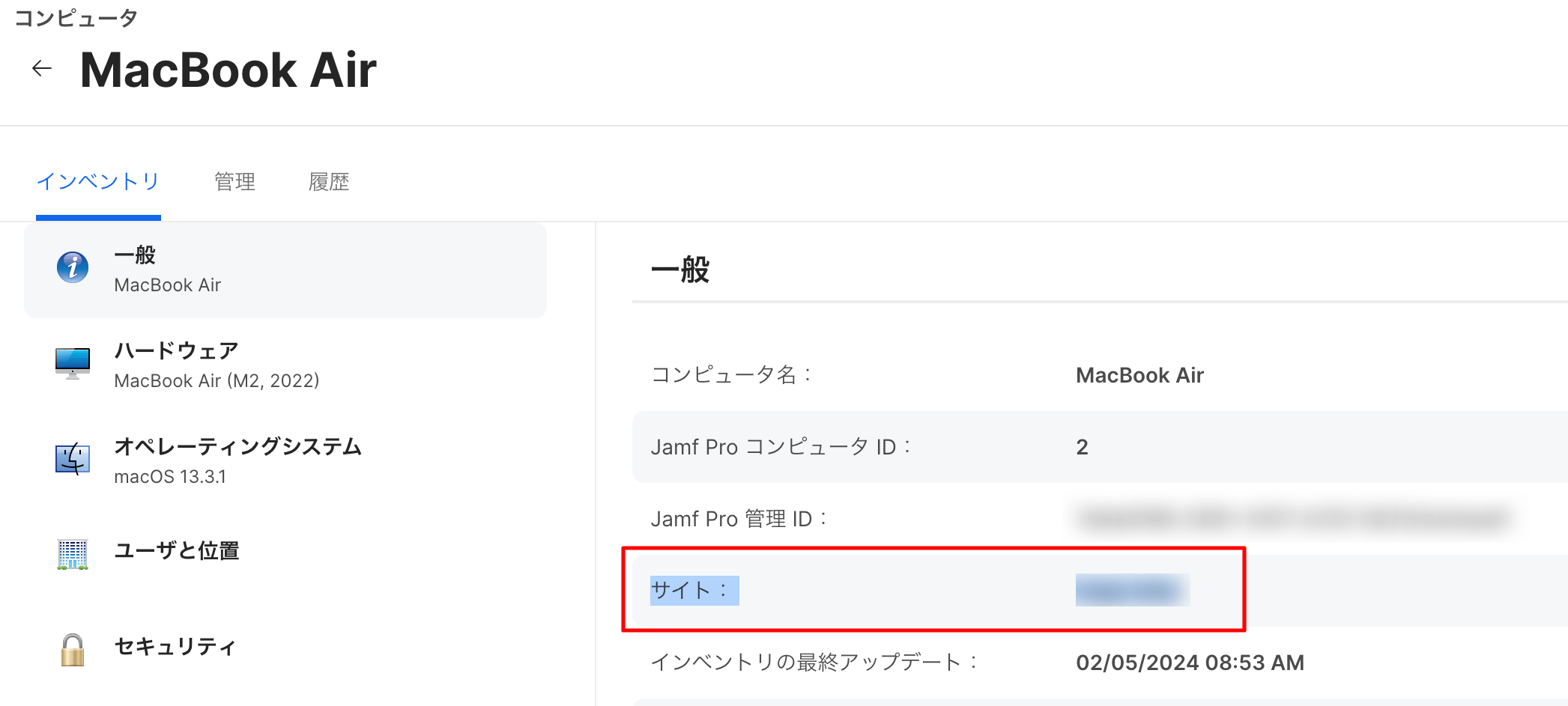
Task: Open the 履歴 tab
Action: click(329, 182)
